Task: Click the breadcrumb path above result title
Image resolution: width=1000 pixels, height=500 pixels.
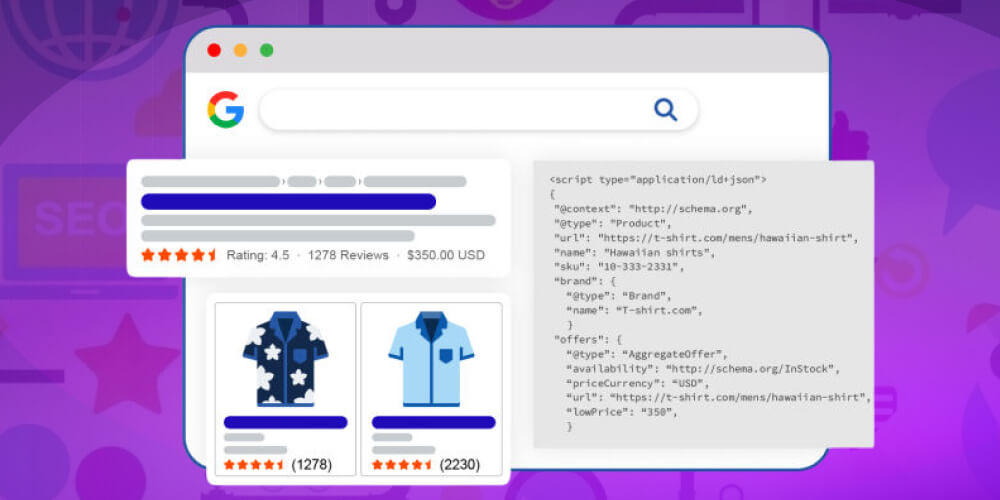Action: (x=304, y=182)
